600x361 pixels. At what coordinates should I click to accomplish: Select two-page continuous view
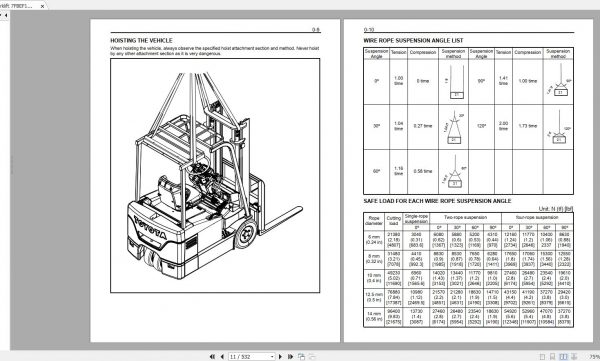(x=574, y=356)
